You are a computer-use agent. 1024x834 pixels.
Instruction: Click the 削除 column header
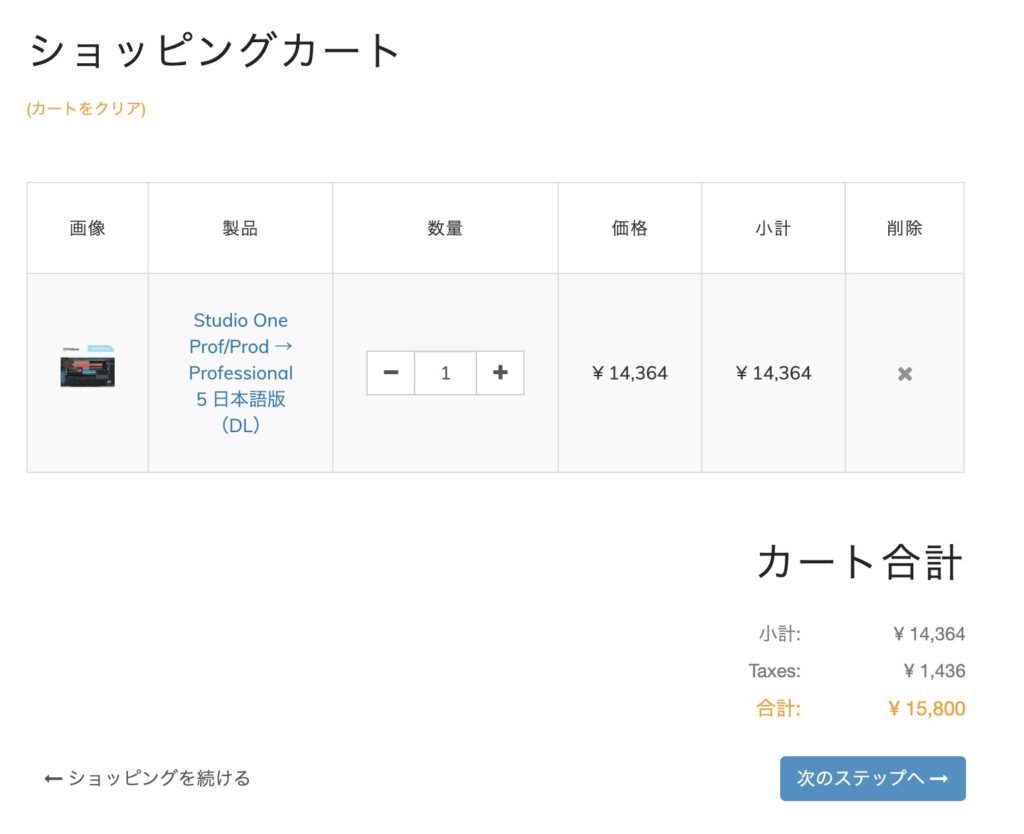(x=904, y=228)
